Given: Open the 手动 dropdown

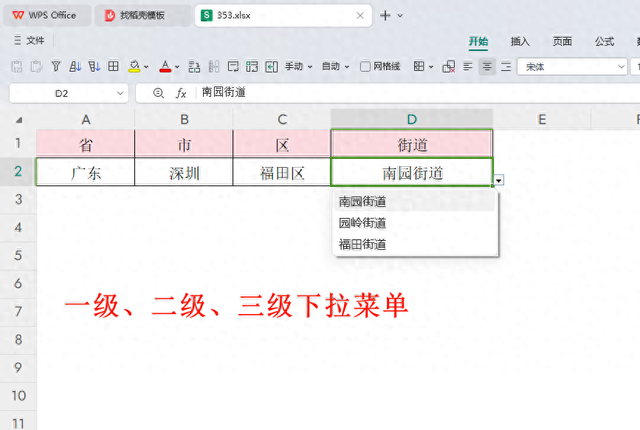Looking at the screenshot, I should pyautogui.click(x=298, y=66).
